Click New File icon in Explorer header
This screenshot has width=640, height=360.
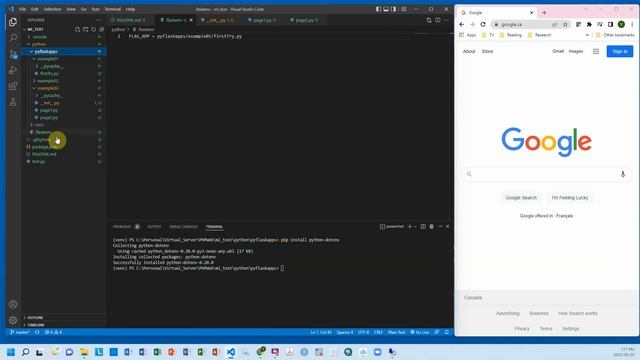click(78, 29)
